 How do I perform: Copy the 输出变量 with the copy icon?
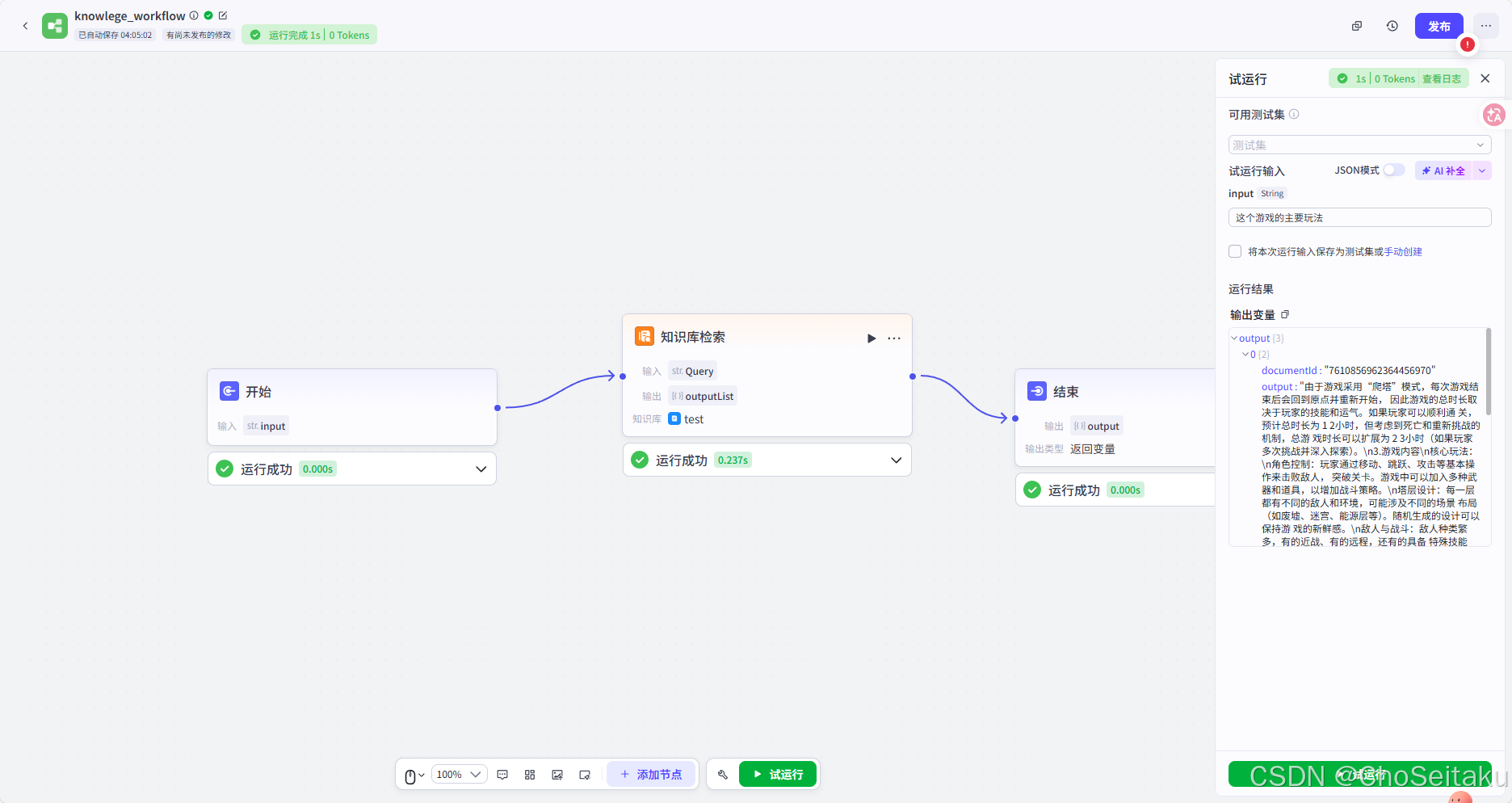coord(1285,314)
